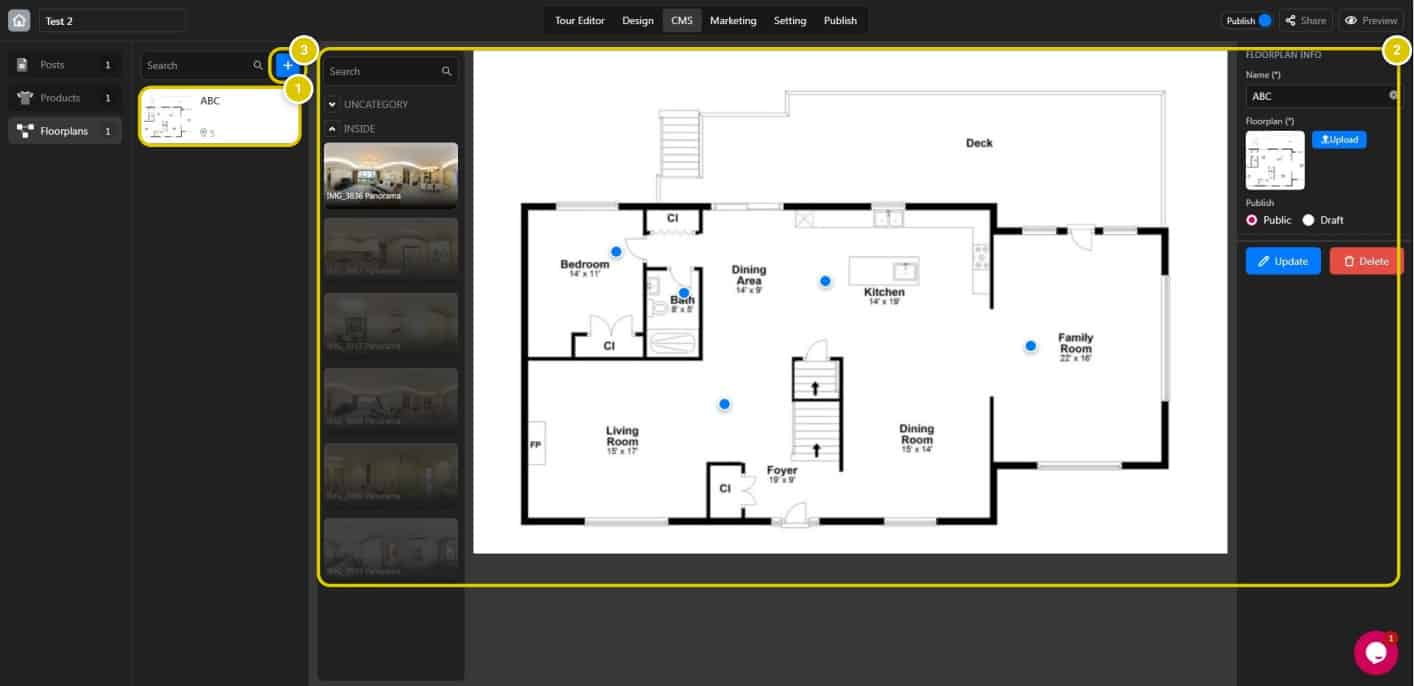
Task: Select the Draft publish option
Action: click(x=1308, y=220)
